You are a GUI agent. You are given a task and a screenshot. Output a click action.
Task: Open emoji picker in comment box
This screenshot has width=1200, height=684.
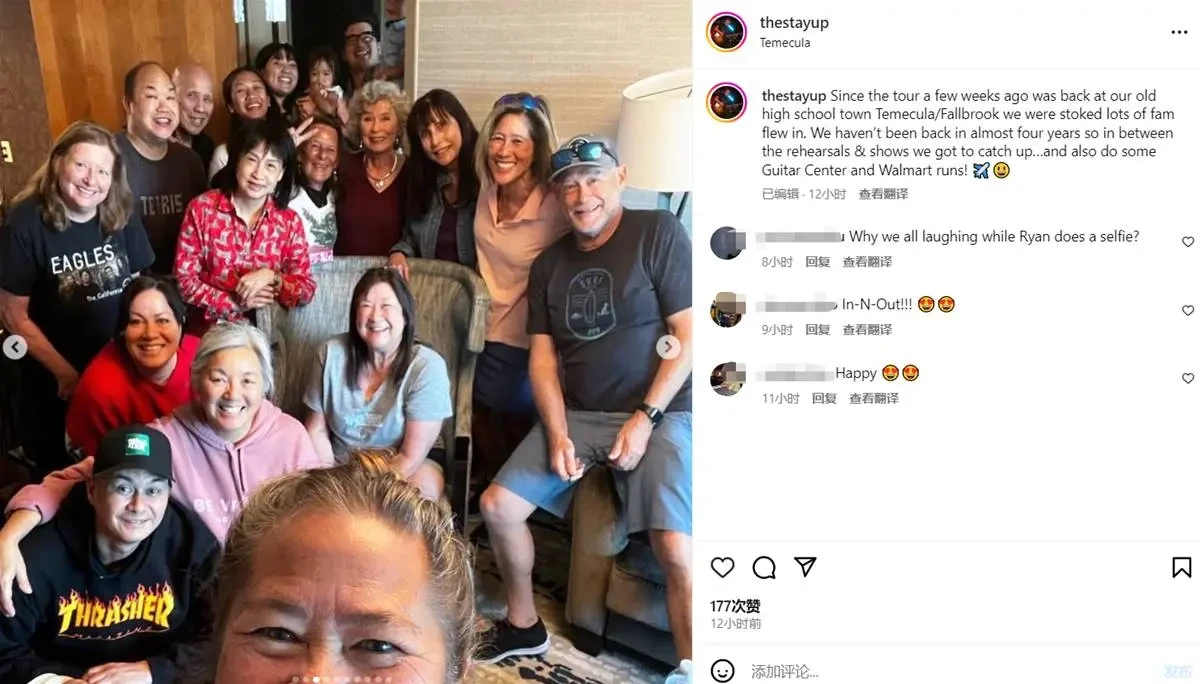[x=722, y=671]
